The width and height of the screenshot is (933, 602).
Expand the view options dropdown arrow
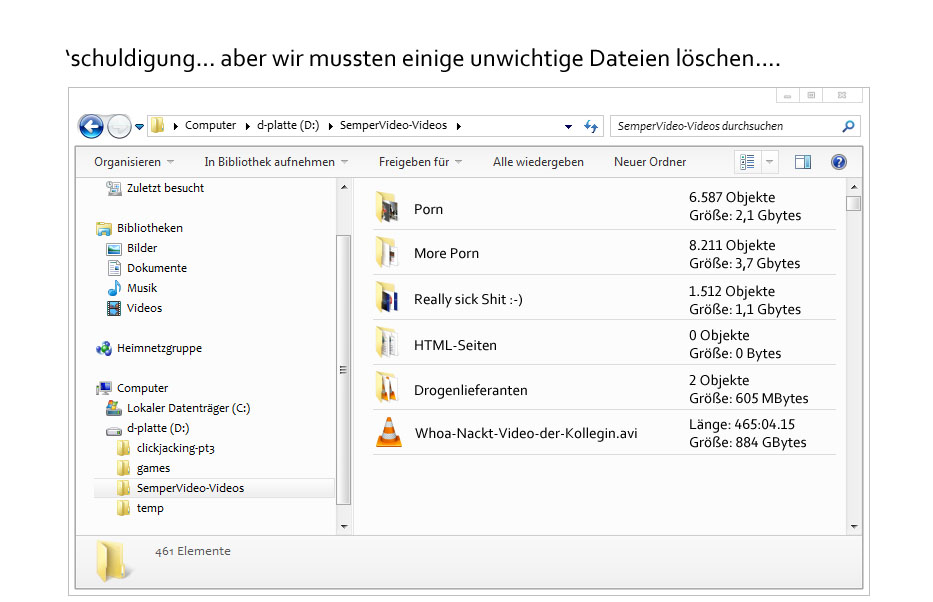(x=769, y=162)
